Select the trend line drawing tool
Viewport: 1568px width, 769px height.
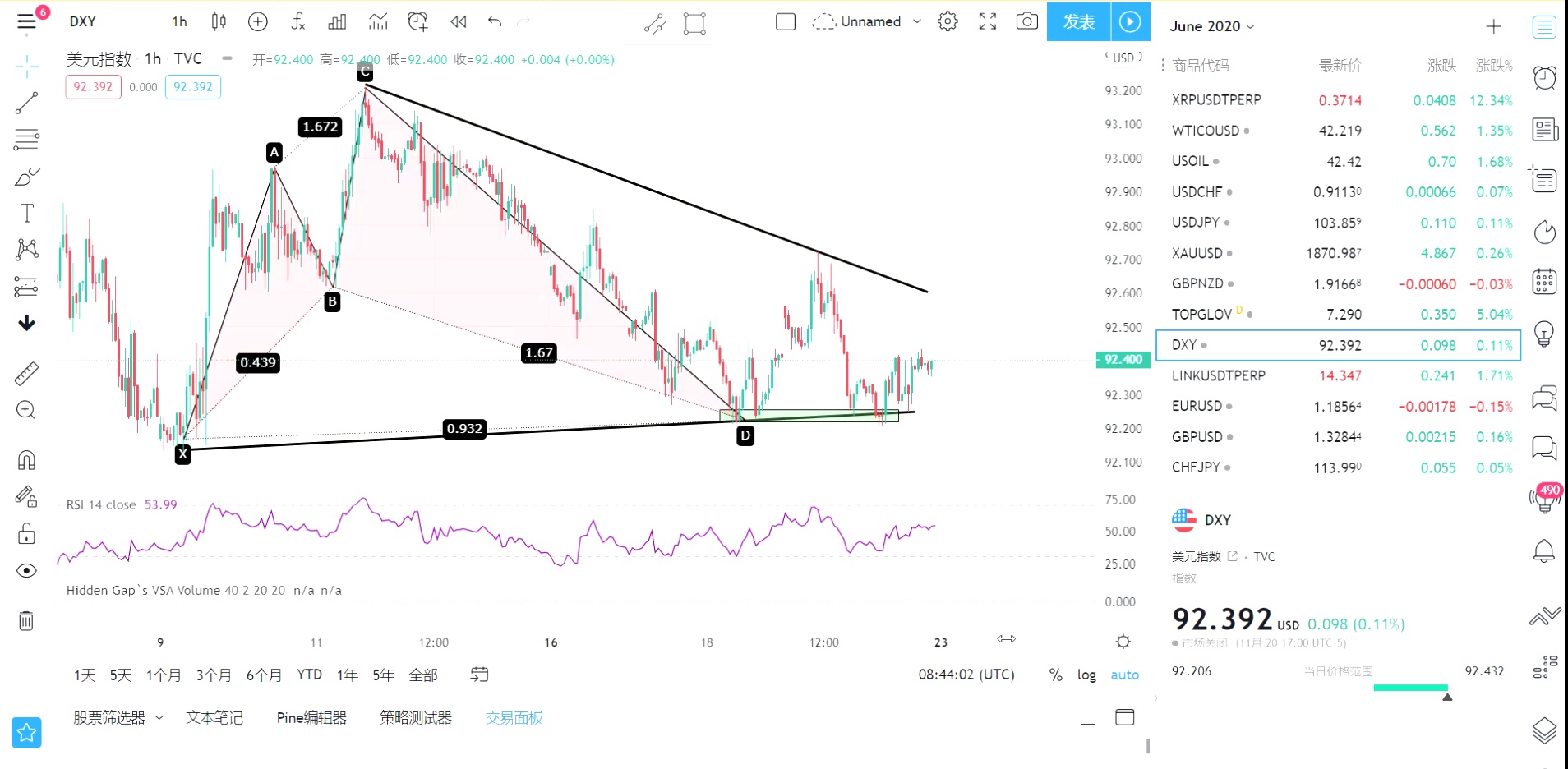pyautogui.click(x=26, y=103)
